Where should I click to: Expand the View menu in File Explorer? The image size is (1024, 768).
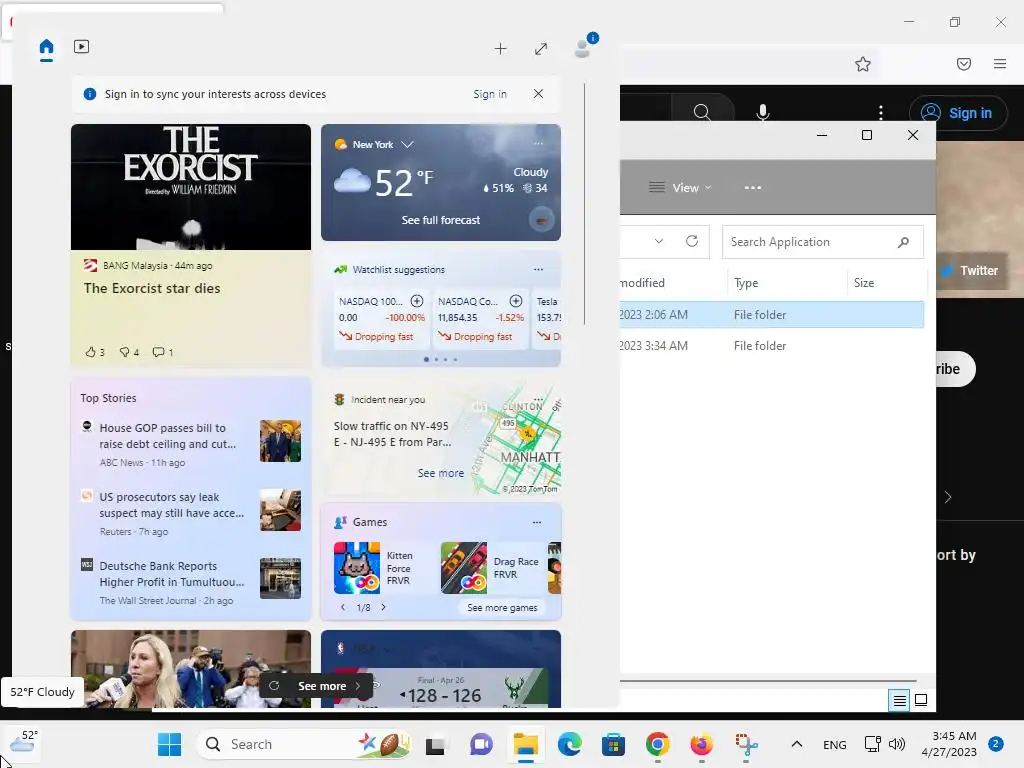[680, 187]
